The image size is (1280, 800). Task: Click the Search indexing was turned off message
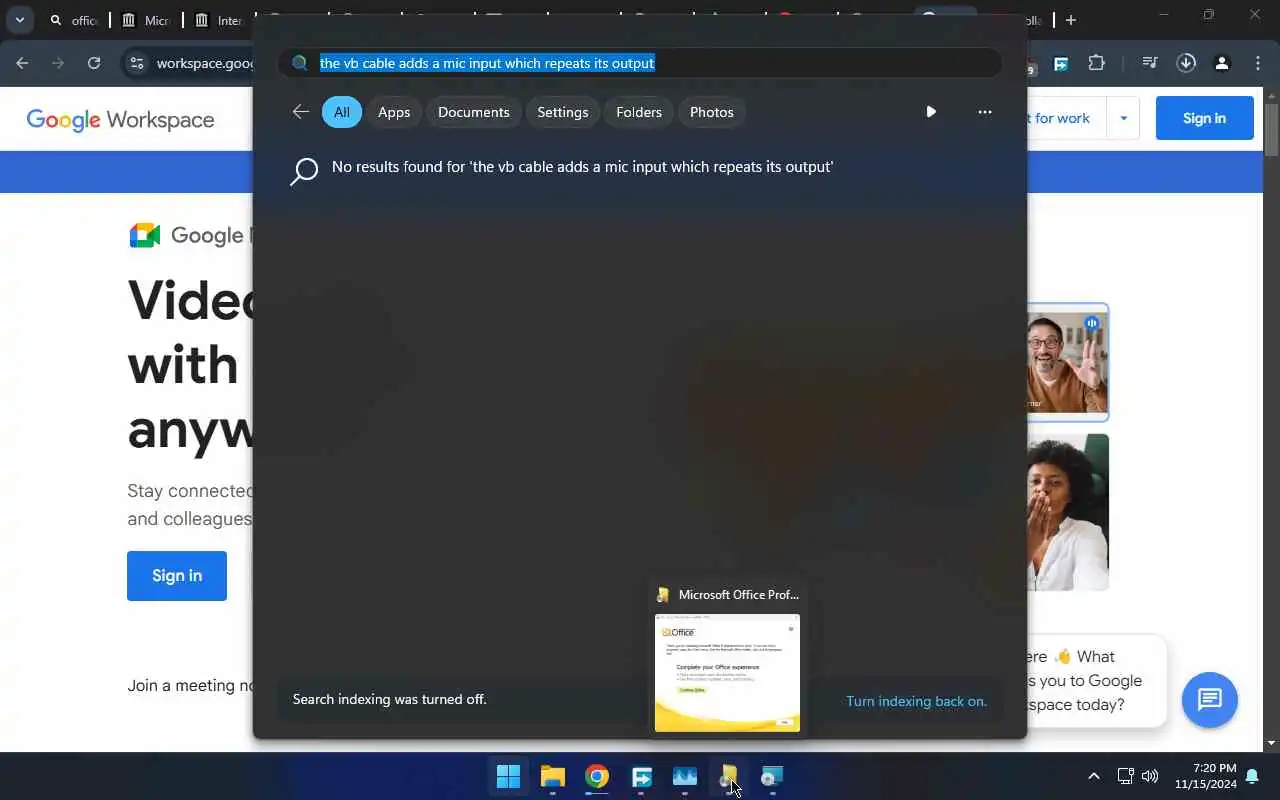point(390,699)
